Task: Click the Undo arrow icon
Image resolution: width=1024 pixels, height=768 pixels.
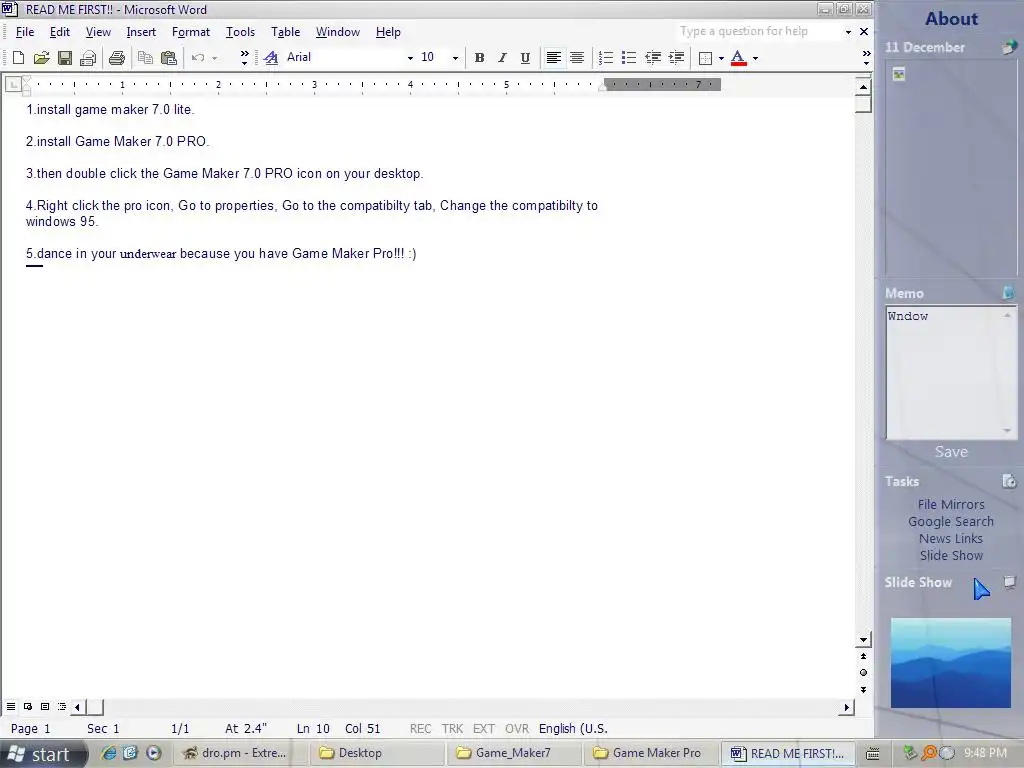Action: 198,58
